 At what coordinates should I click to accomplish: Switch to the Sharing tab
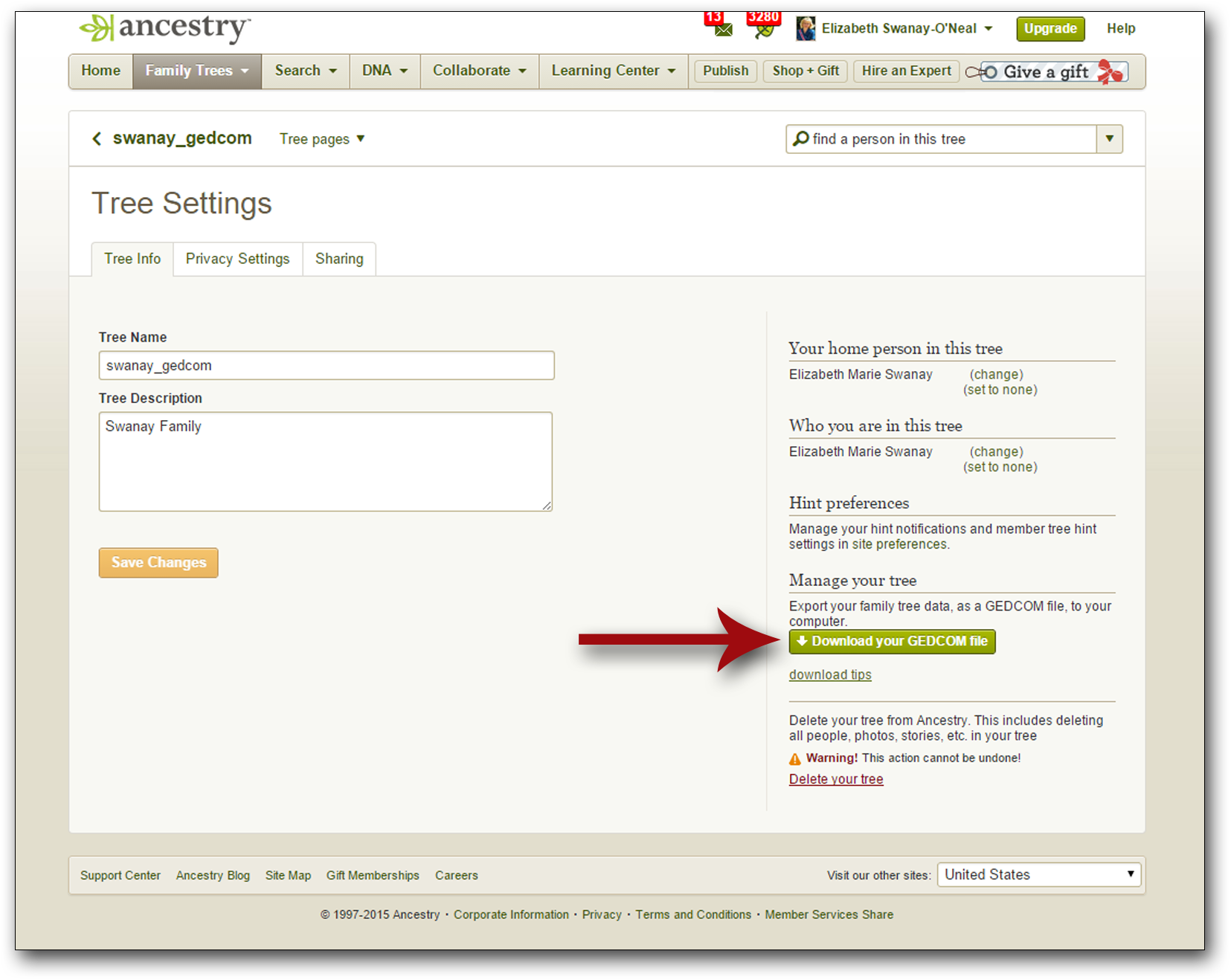pos(339,259)
